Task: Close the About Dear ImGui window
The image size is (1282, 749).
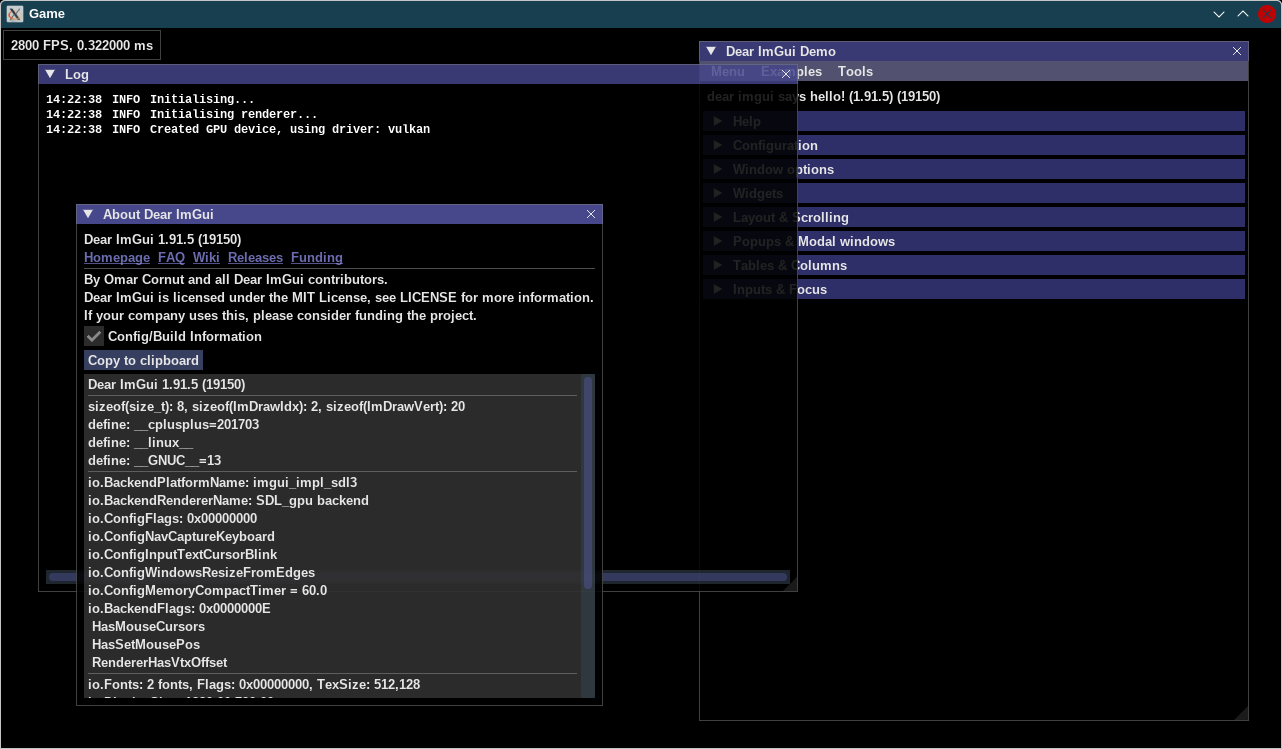Action: (591, 214)
